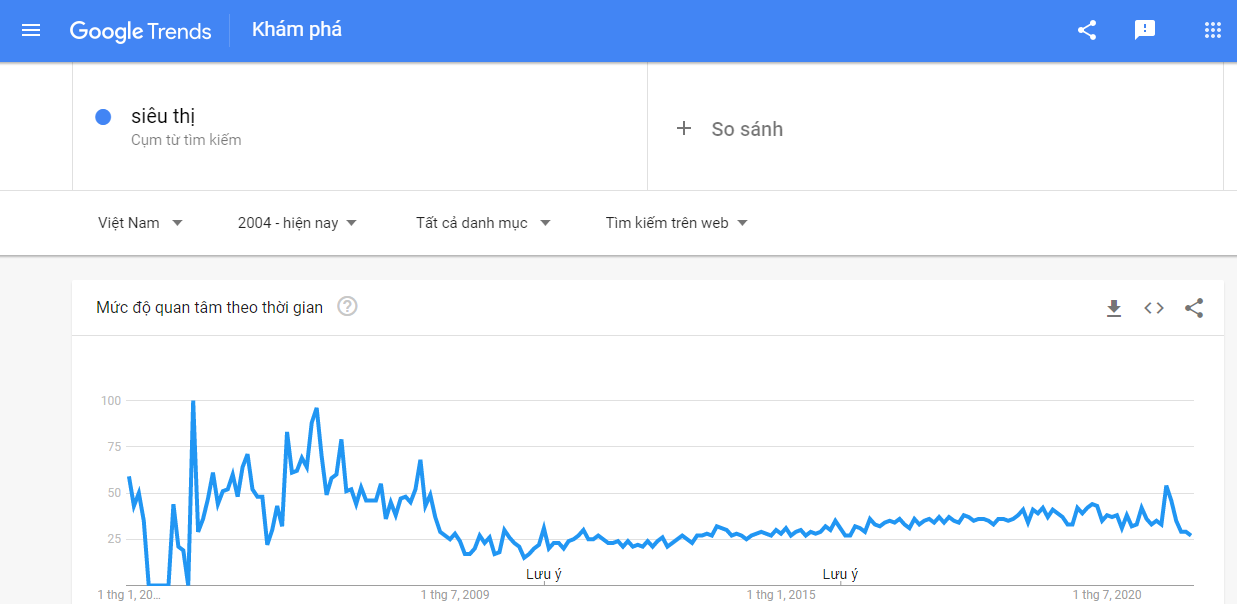The height and width of the screenshot is (604, 1237).
Task: Click the share icon in header
Action: coord(1087,30)
